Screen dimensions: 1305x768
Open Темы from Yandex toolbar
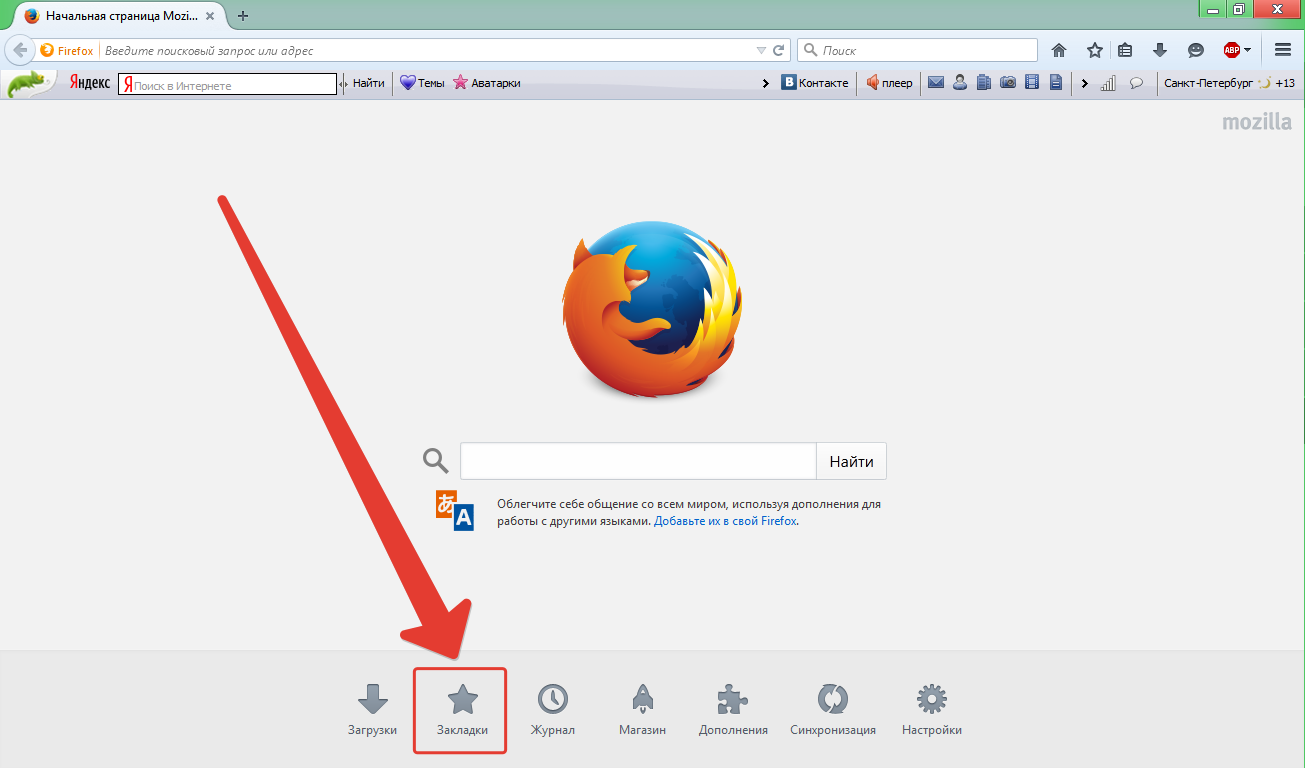click(x=422, y=83)
